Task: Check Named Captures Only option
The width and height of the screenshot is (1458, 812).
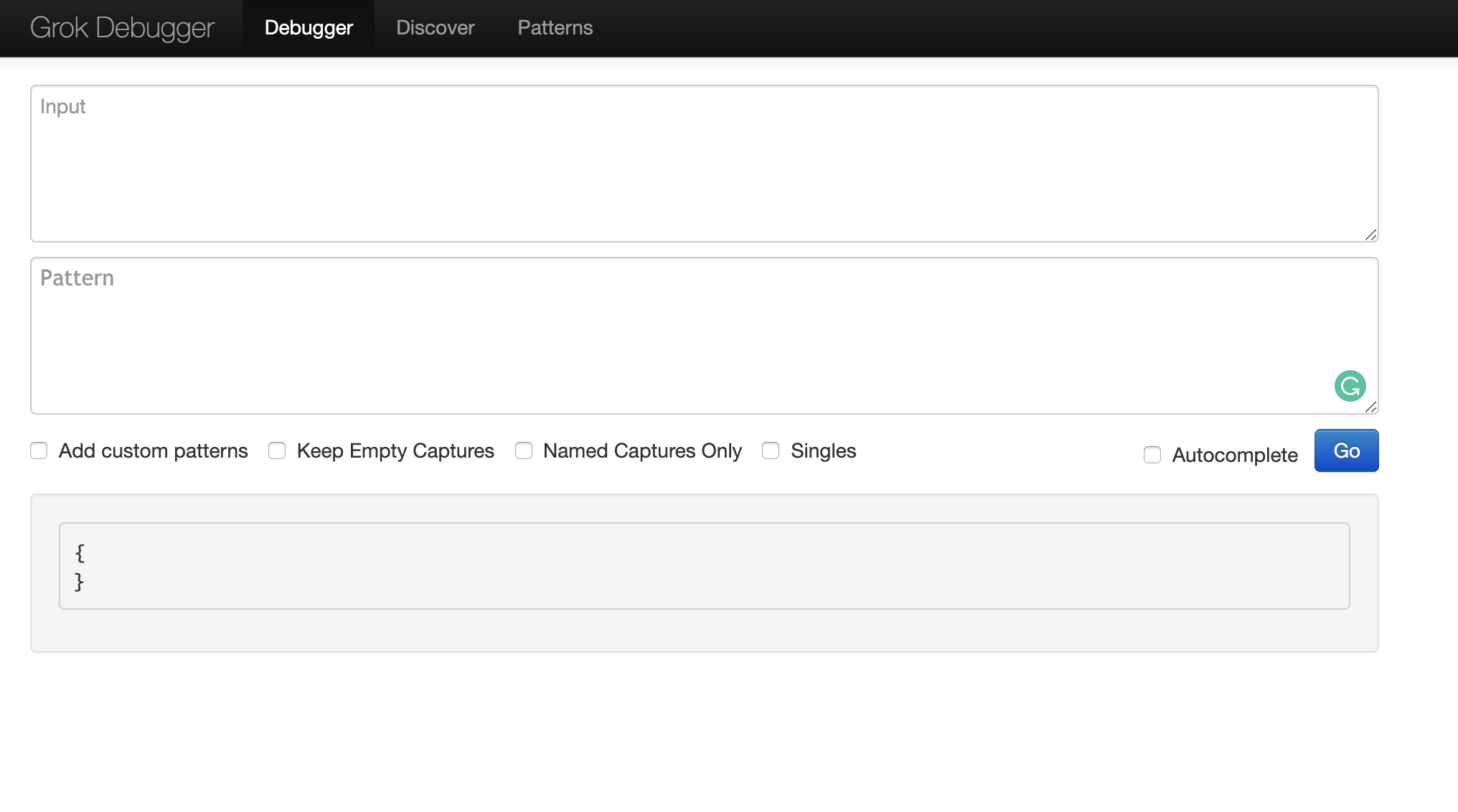Action: coord(524,450)
